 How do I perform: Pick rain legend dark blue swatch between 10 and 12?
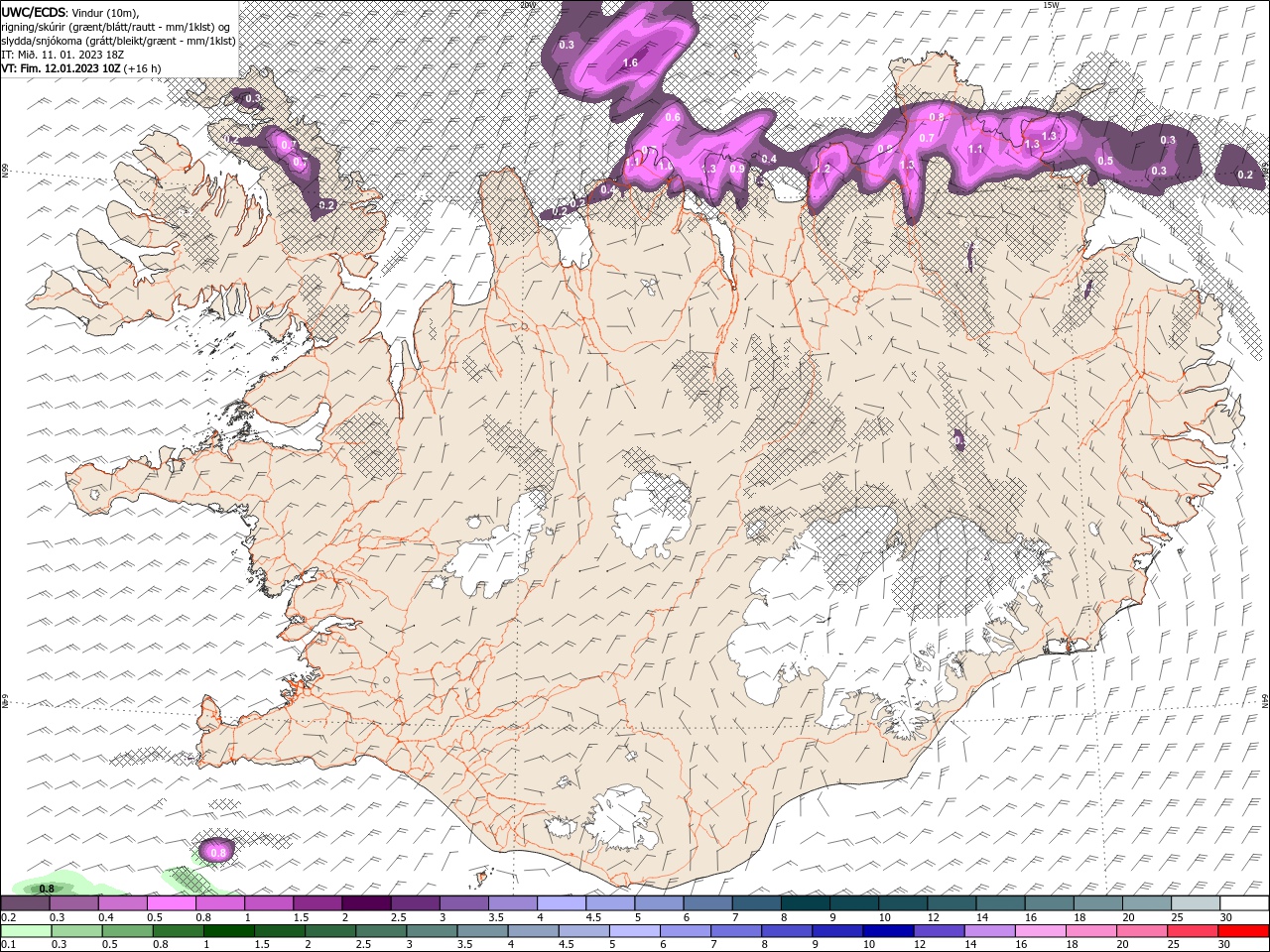888,931
